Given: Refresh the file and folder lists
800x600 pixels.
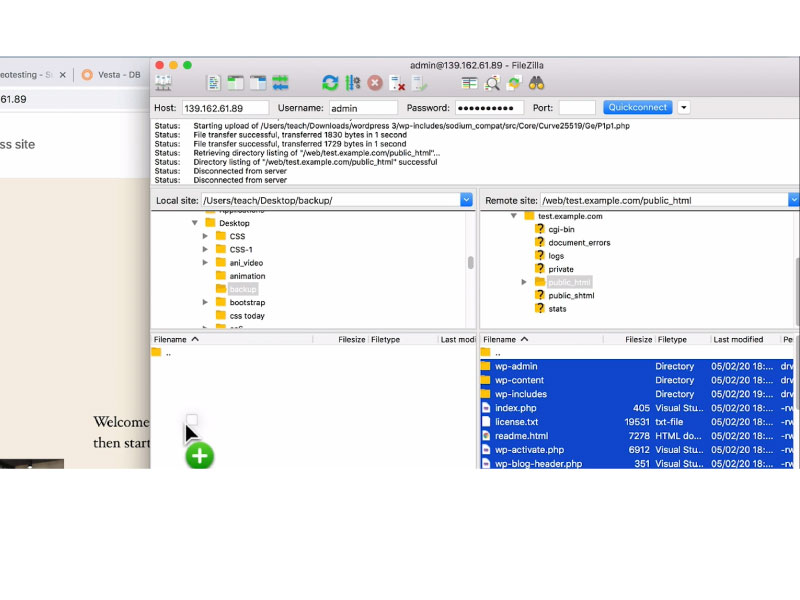Looking at the screenshot, I should 330,83.
